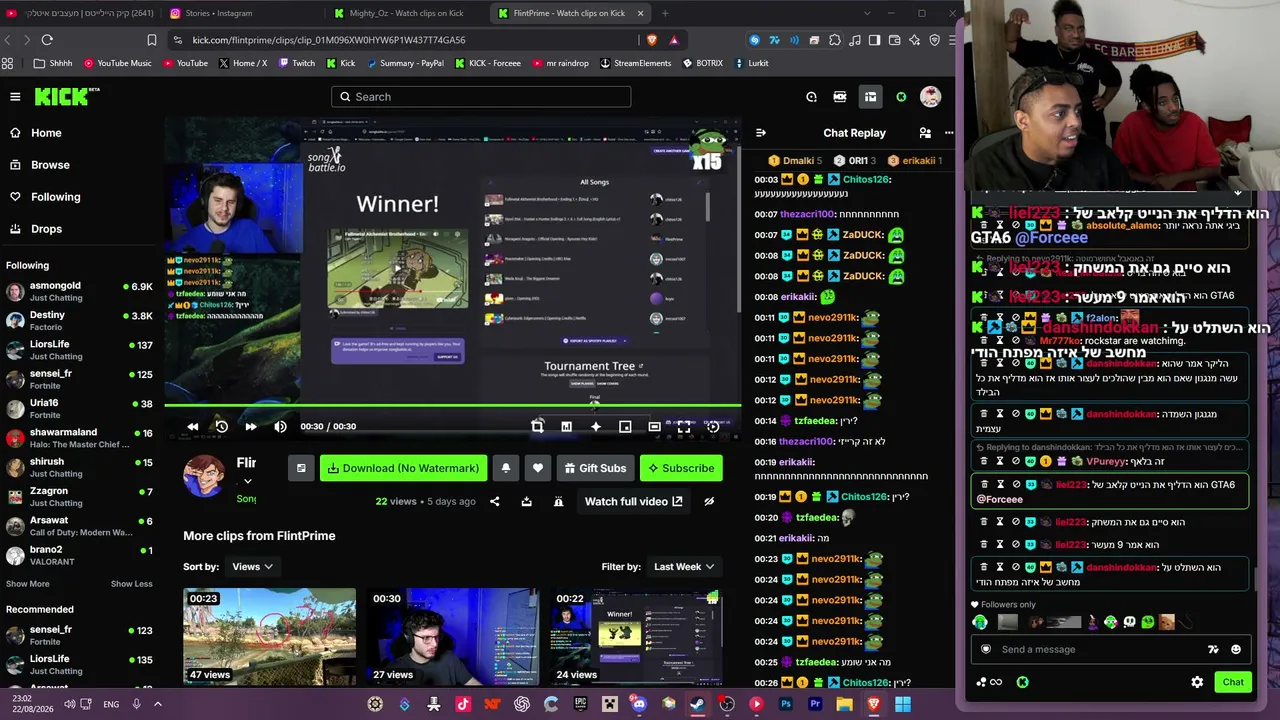Collapse the Chat Replay panel arrow
1280x720 pixels.
[761, 133]
